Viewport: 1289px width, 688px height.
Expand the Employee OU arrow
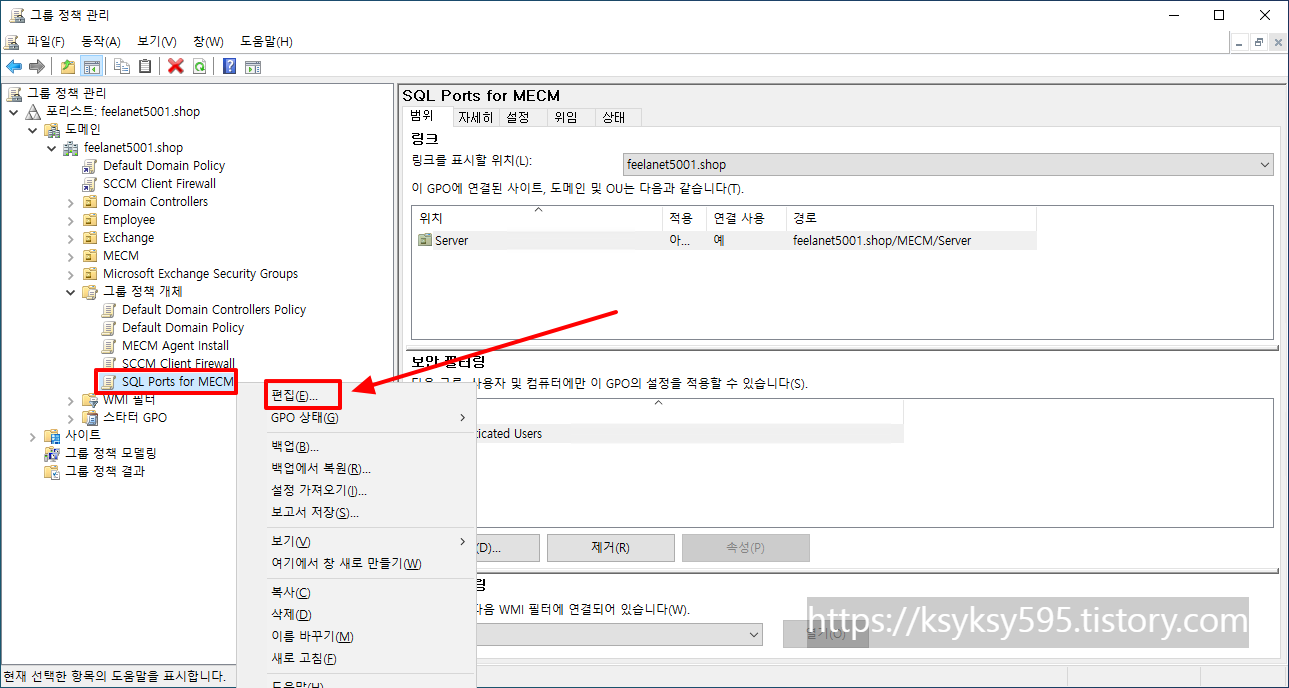coord(71,219)
